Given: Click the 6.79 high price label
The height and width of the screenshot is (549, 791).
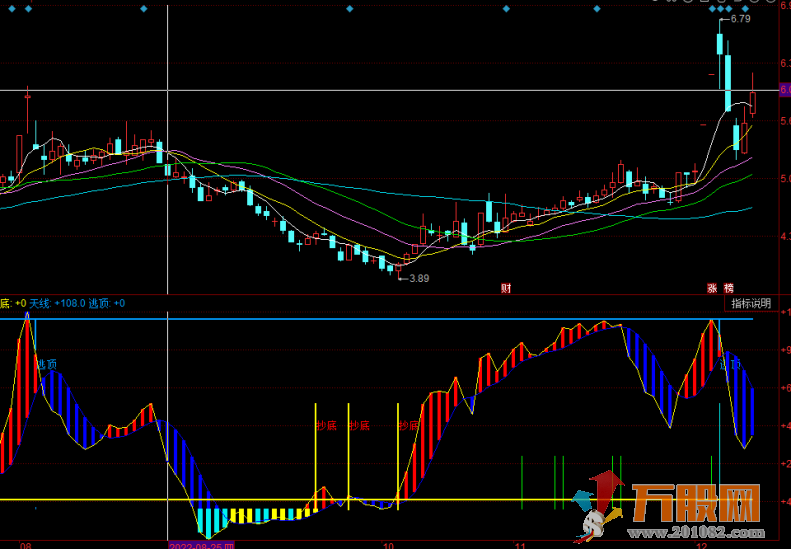Looking at the screenshot, I should [741, 19].
